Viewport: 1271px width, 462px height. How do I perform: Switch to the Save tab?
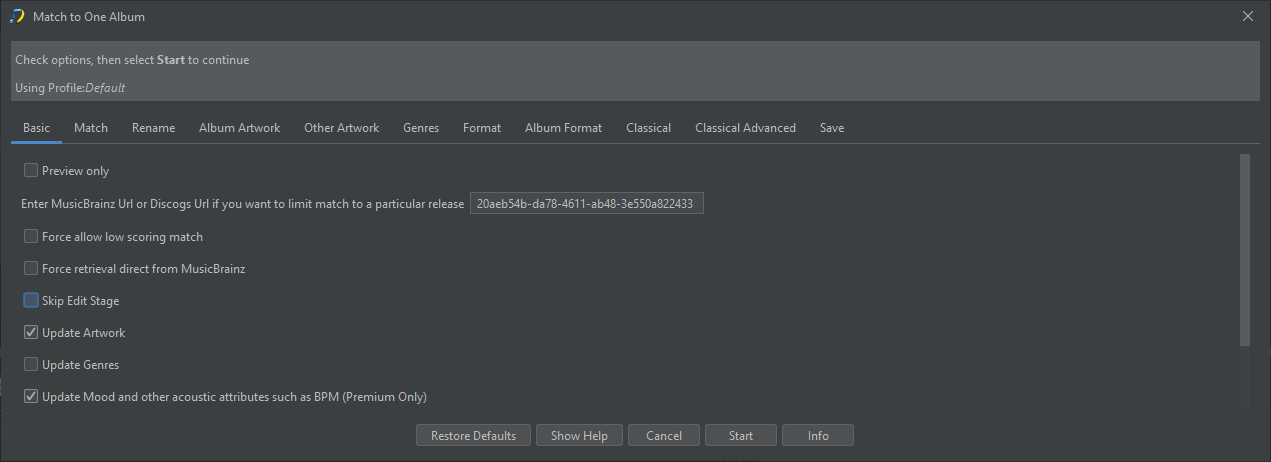[832, 128]
